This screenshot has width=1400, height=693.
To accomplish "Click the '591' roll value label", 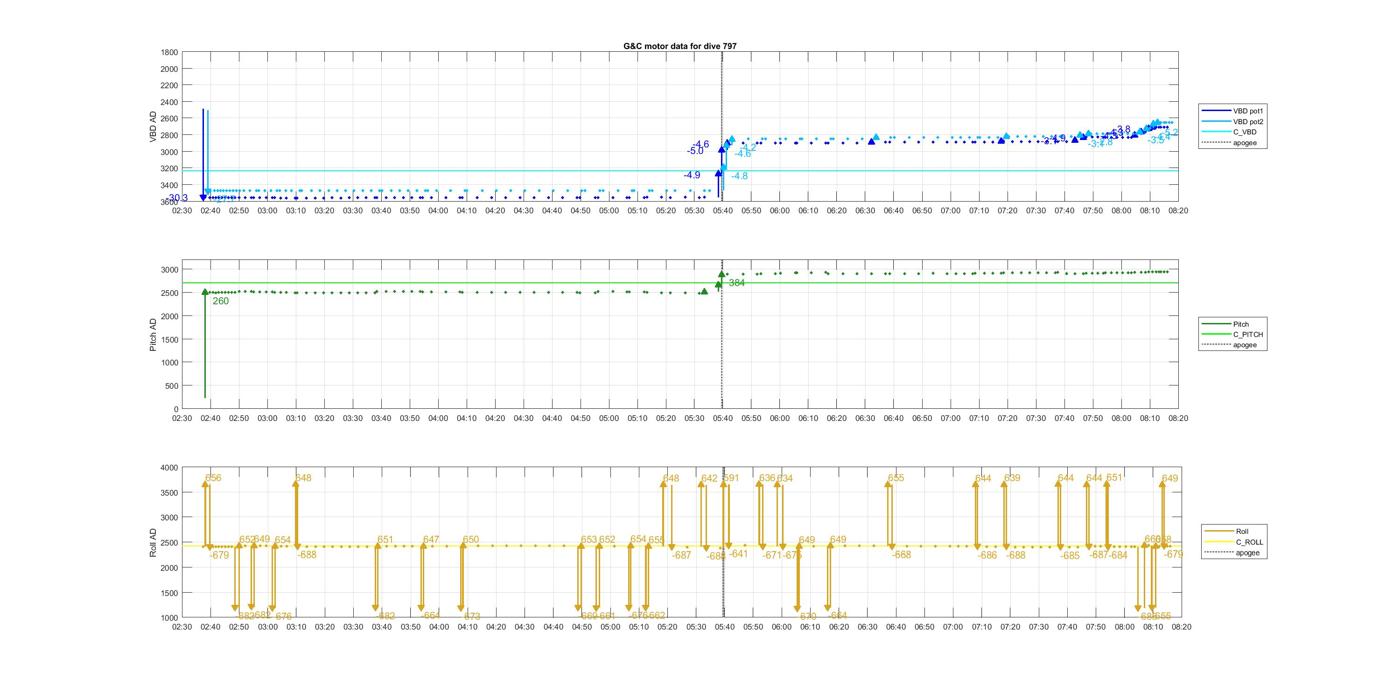I will coord(731,478).
